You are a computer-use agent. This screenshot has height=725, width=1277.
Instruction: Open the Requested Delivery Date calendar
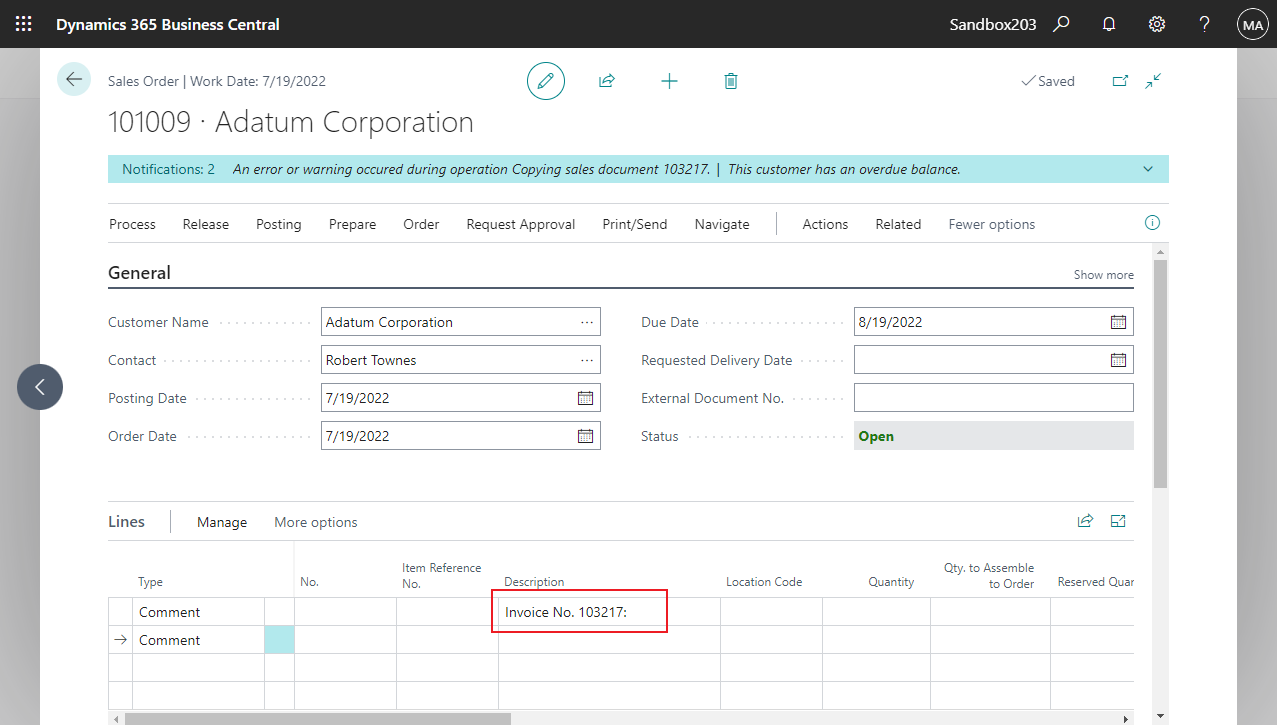1117,359
